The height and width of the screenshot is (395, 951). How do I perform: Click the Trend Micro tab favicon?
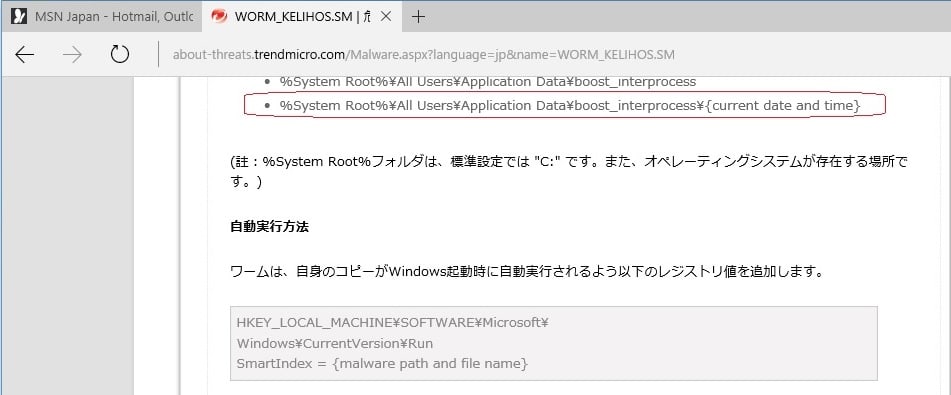point(219,16)
